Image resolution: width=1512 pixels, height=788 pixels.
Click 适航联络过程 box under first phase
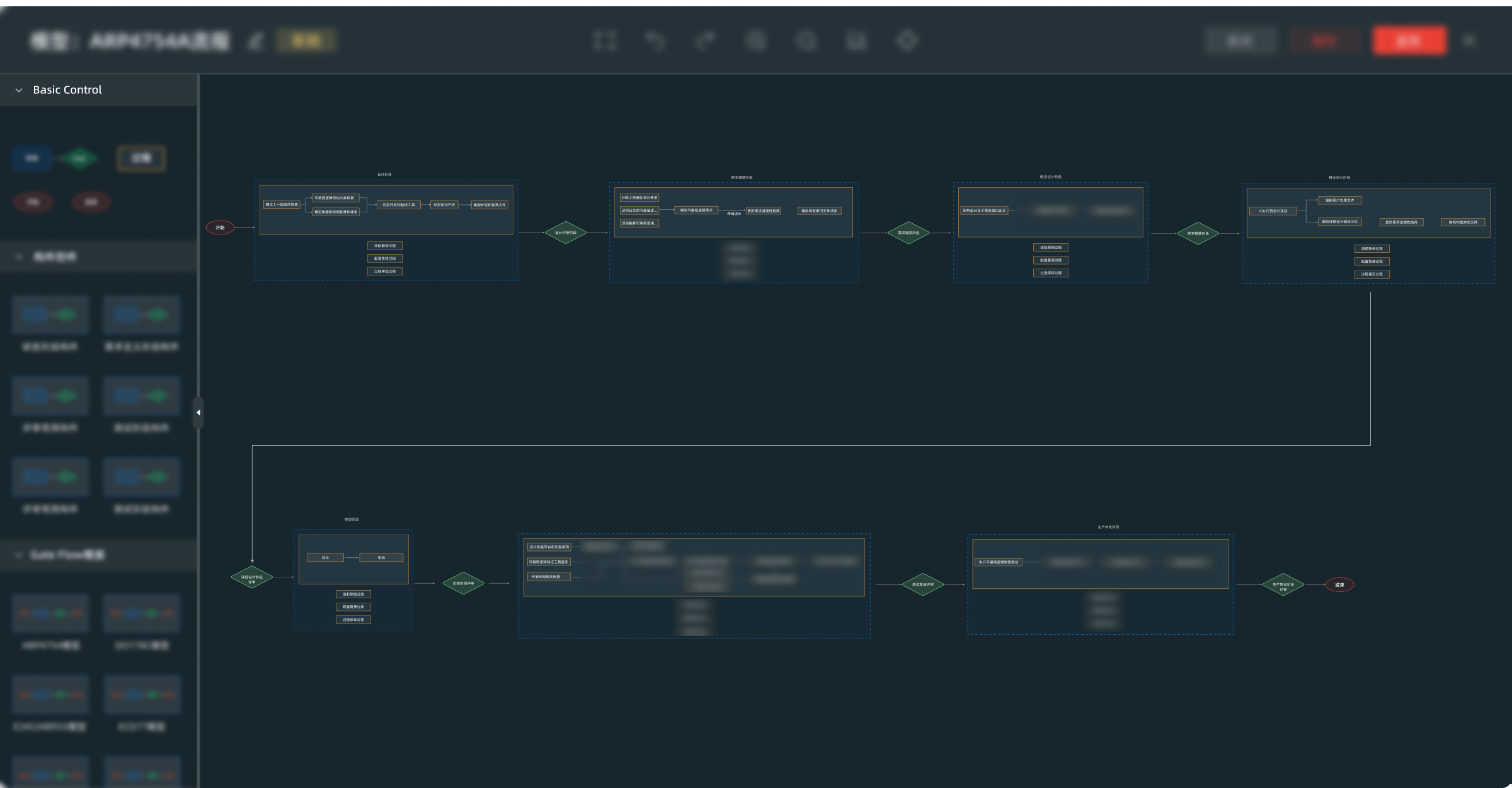point(385,246)
